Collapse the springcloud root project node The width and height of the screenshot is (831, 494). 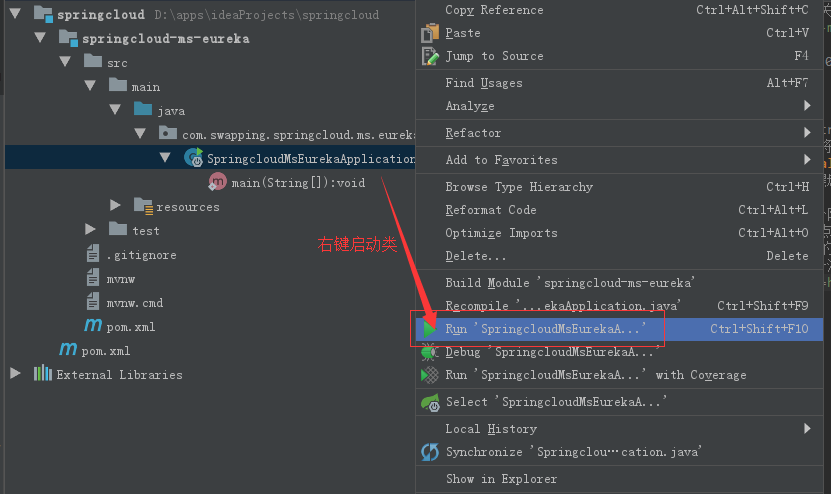pos(15,14)
